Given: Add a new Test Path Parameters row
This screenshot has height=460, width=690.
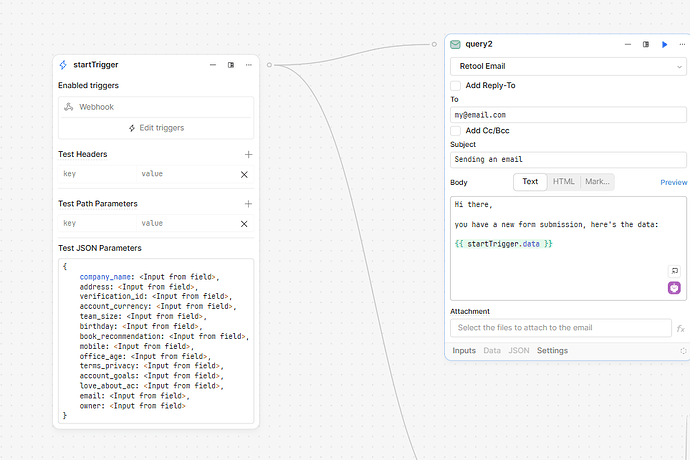Looking at the screenshot, I should 249,203.
